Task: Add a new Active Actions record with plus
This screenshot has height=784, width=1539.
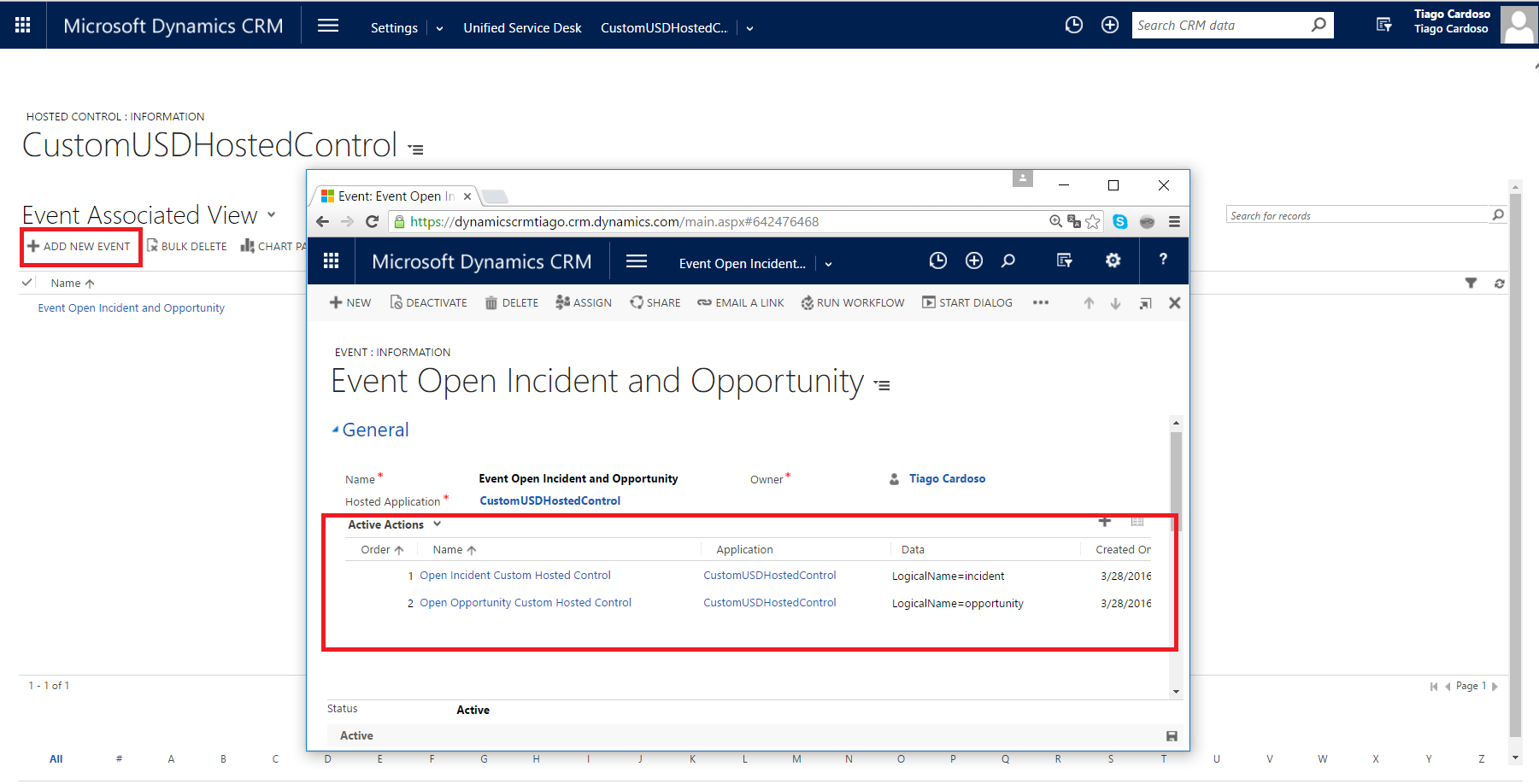Action: click(x=1105, y=522)
